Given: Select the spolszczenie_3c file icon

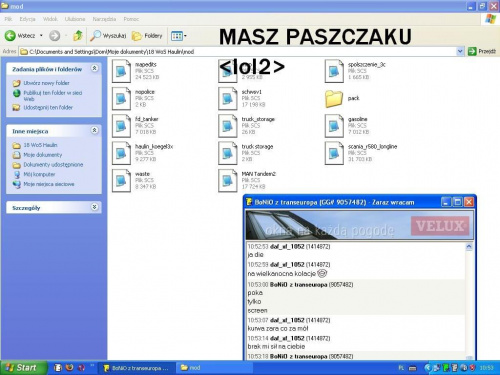Looking at the screenshot, I should 334,71.
